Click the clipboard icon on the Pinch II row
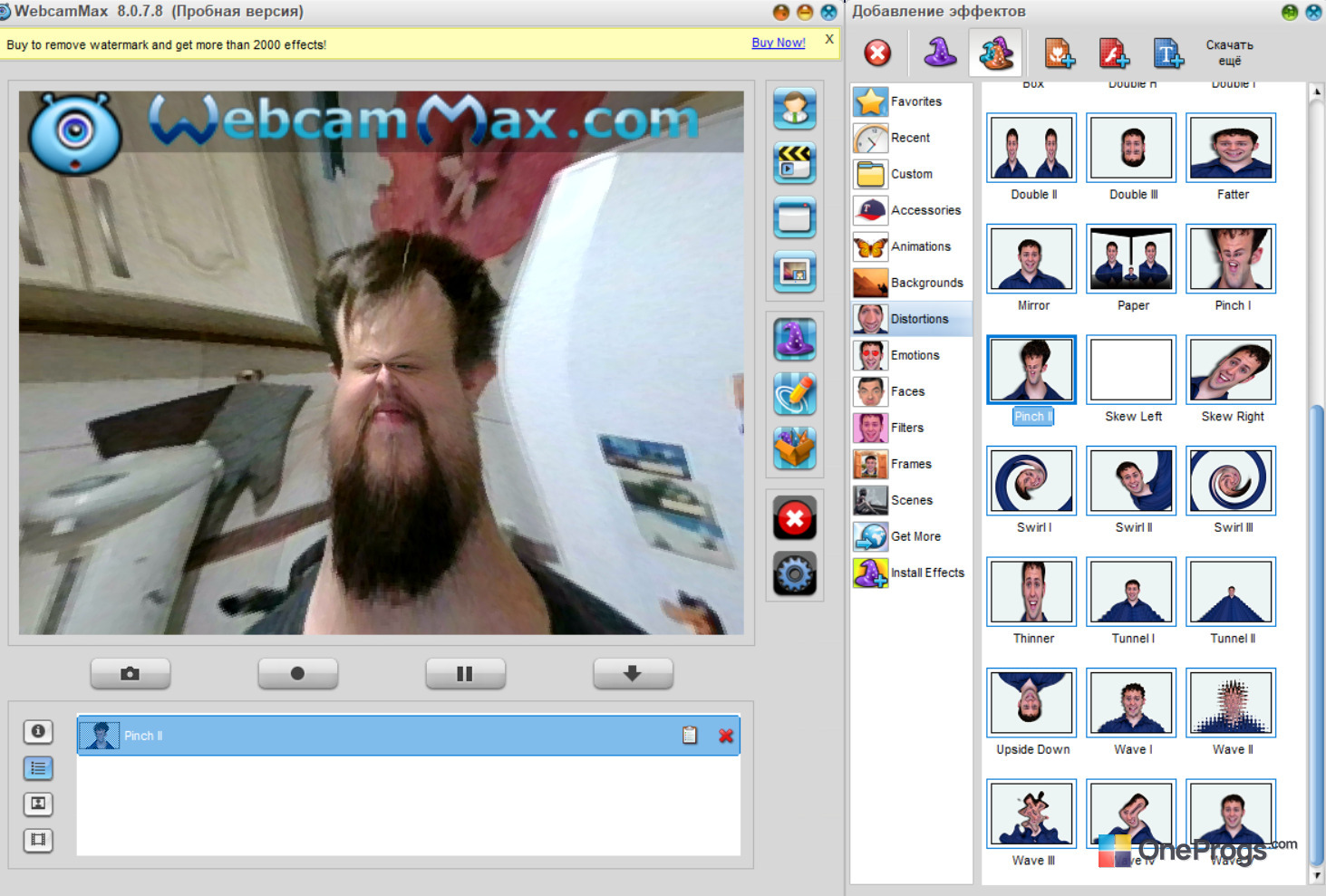Screen dimensions: 1326x896 click(690, 736)
